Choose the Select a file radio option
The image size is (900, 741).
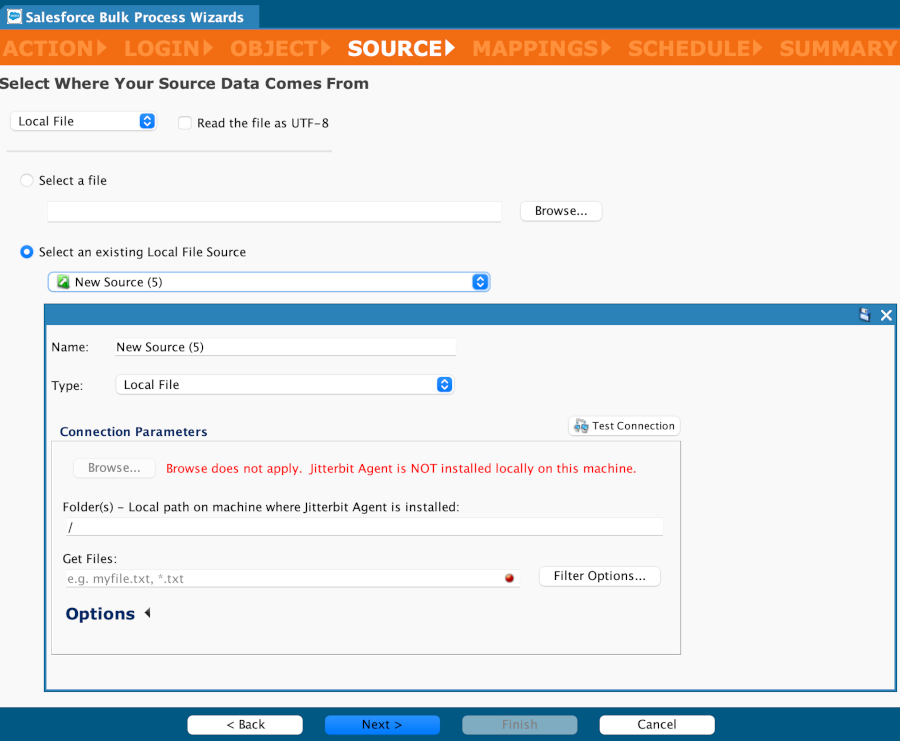pos(27,181)
